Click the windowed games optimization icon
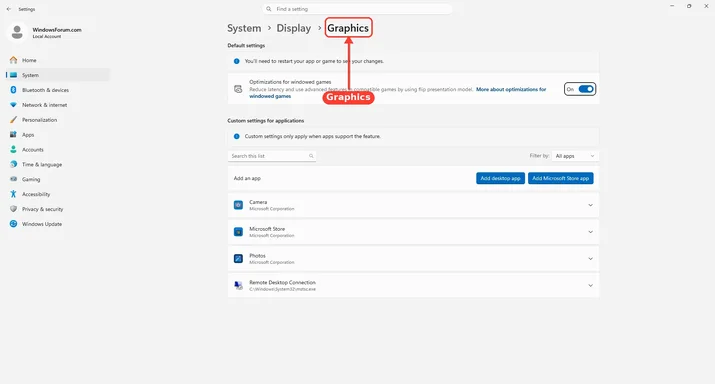 coord(238,89)
